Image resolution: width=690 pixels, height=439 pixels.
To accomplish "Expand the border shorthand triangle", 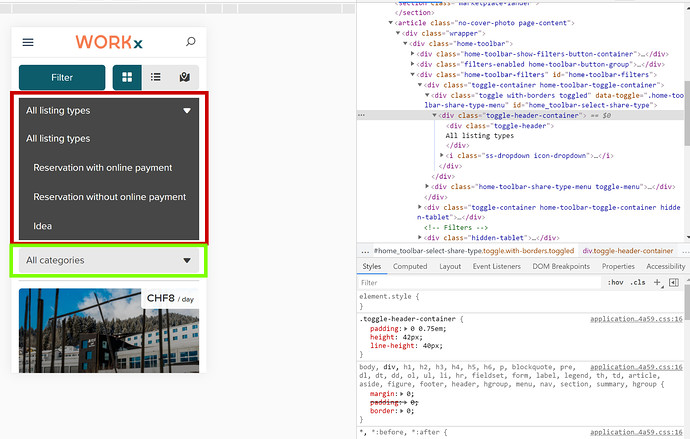I will coord(402,411).
